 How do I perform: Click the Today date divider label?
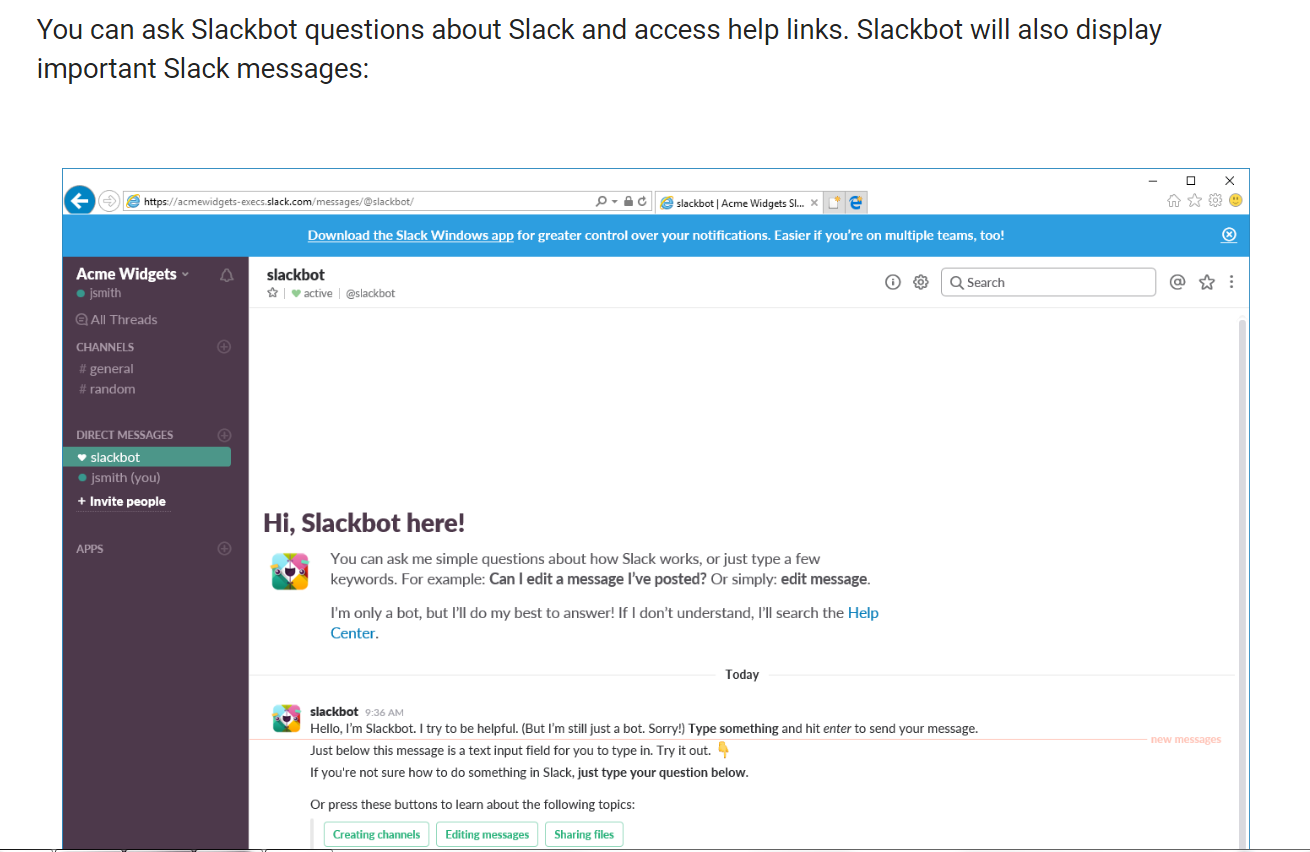coord(742,675)
